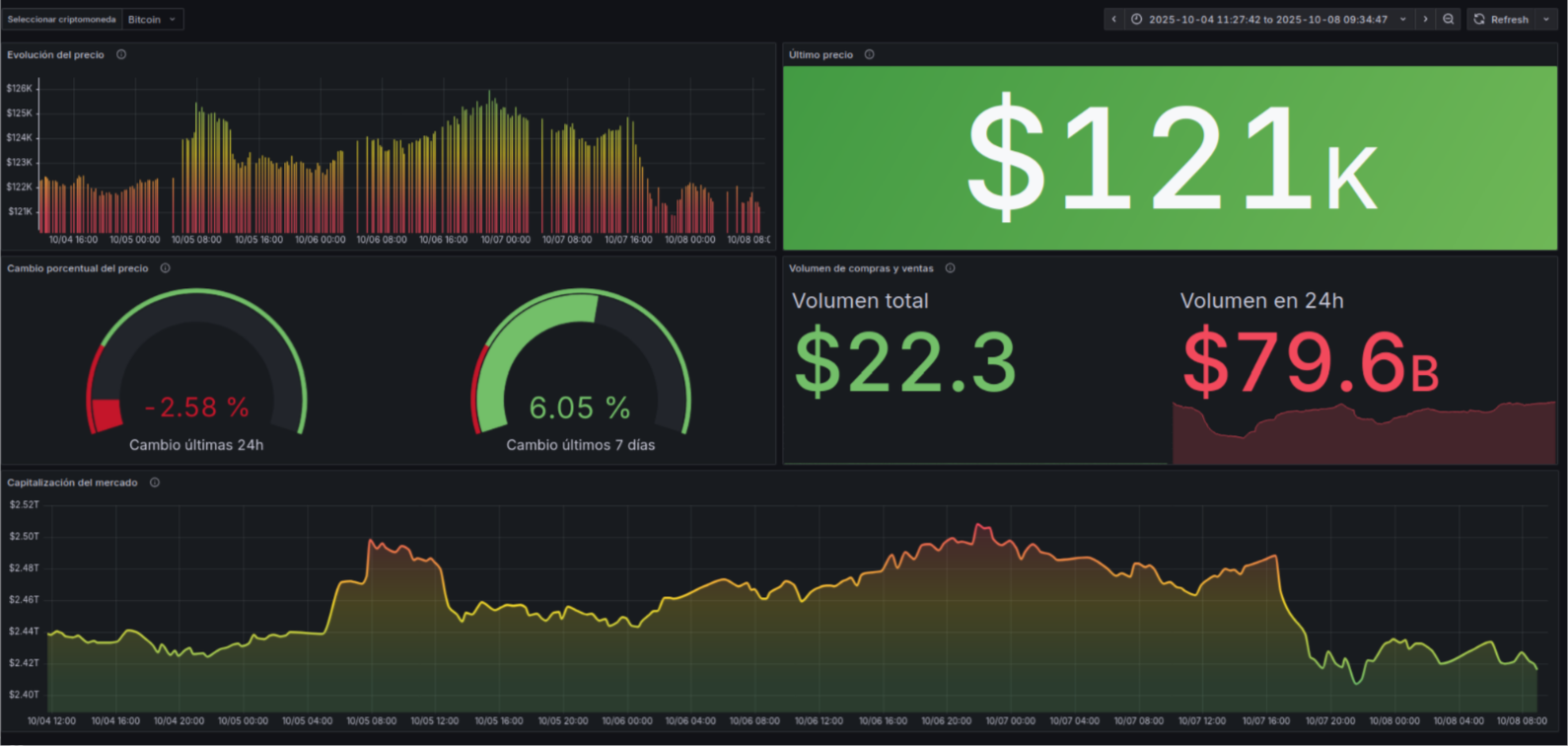Open the time range picker

tap(1268, 20)
